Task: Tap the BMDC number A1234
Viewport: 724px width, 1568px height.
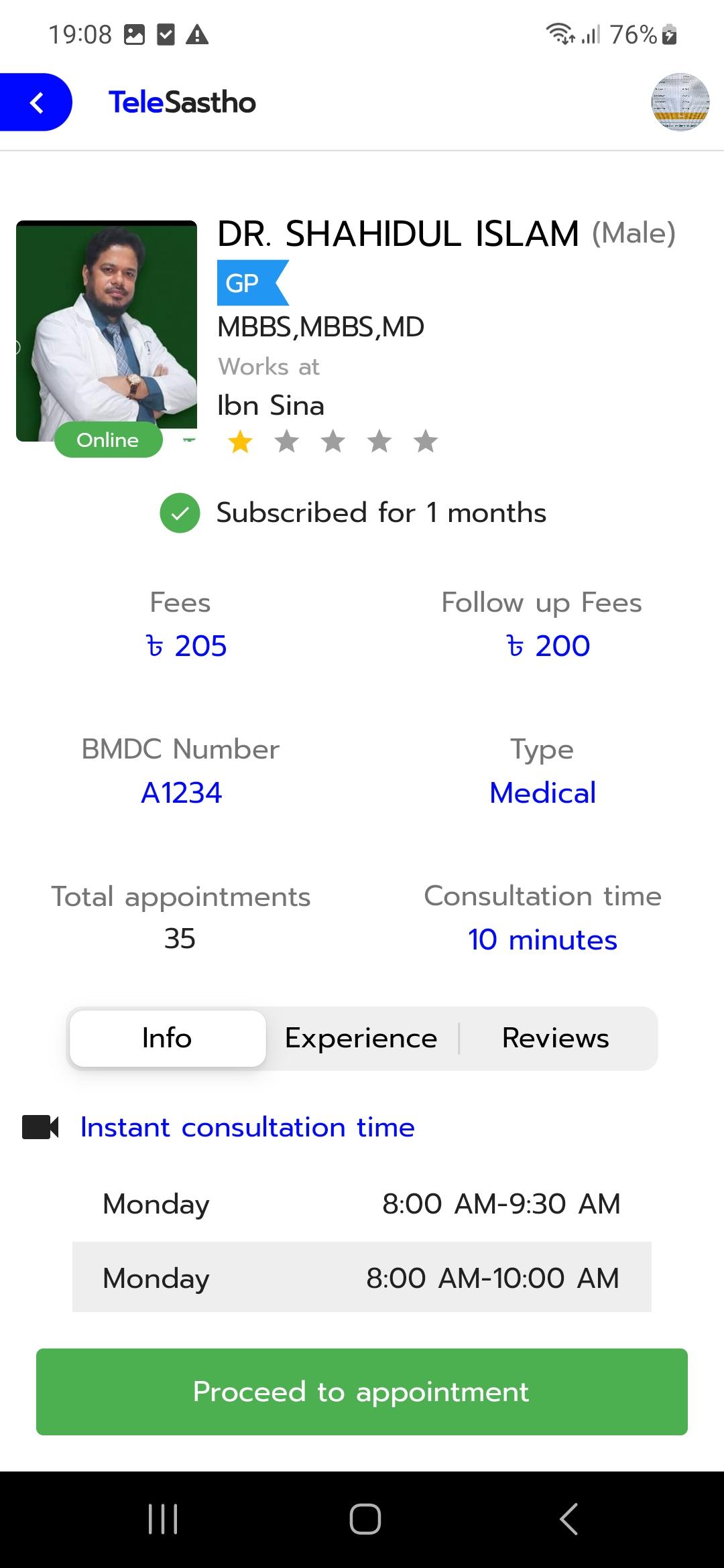Action: [x=181, y=793]
